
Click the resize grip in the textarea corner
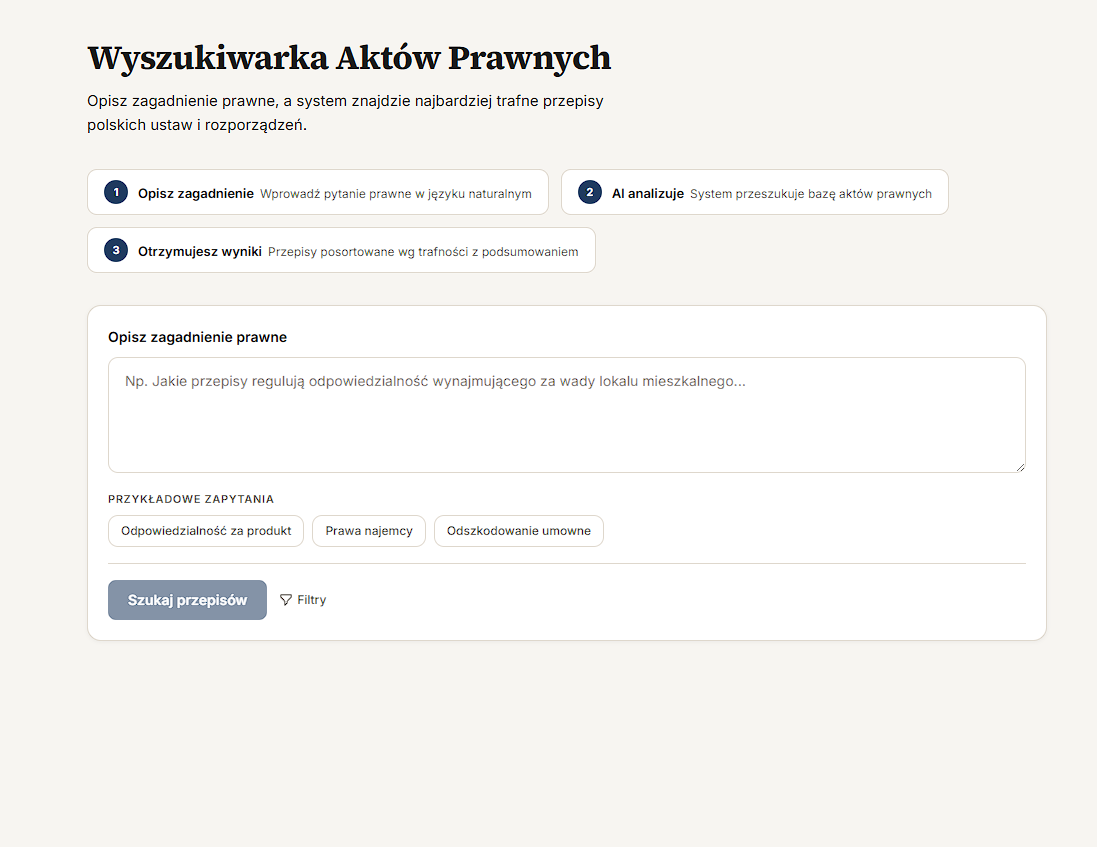[x=1020, y=466]
